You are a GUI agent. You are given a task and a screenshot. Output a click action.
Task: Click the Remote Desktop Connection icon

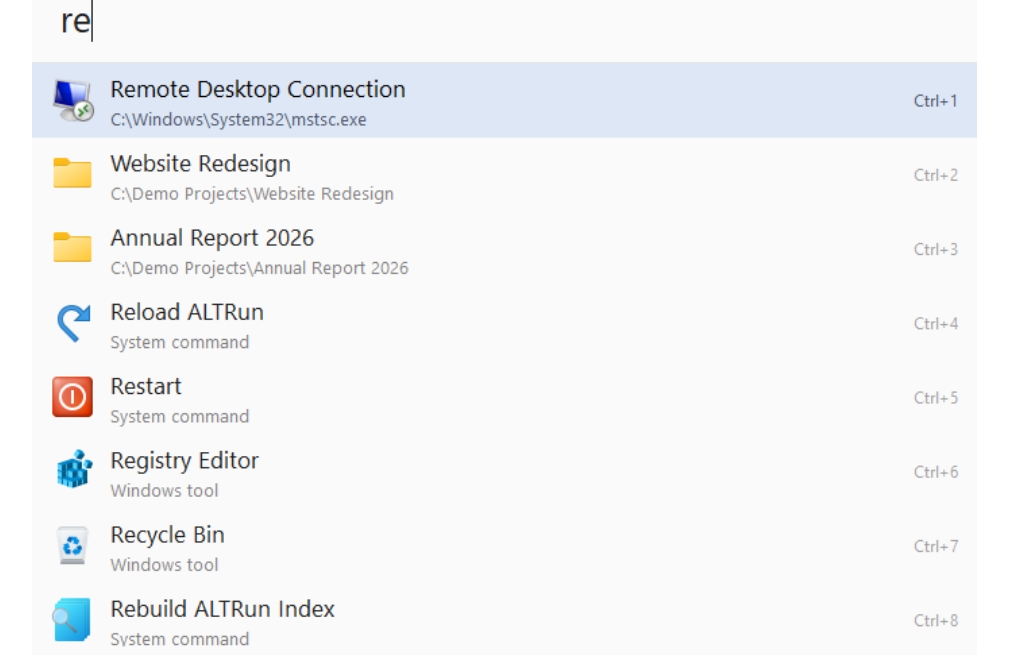pos(72,100)
